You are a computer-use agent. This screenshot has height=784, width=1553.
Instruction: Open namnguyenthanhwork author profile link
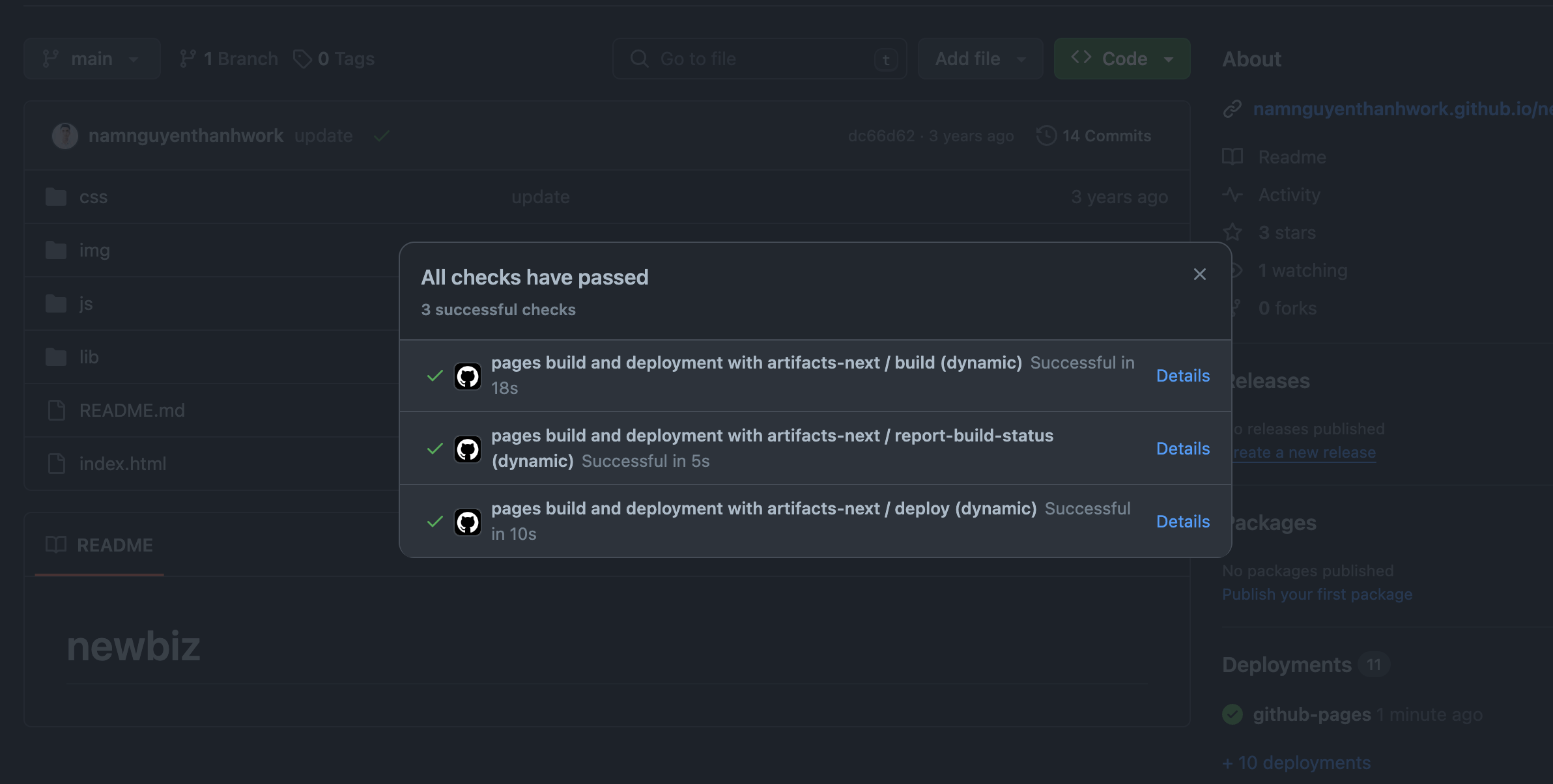pyautogui.click(x=186, y=135)
